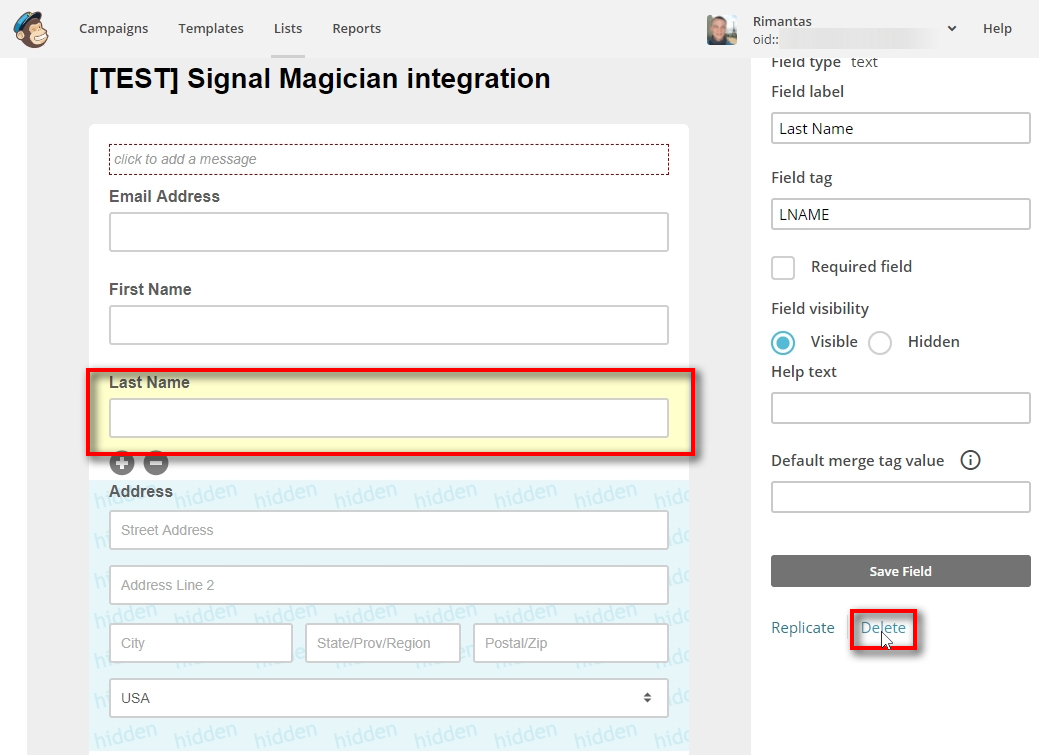Select the Hidden visibility option
The height and width of the screenshot is (755, 1039).
[880, 342]
